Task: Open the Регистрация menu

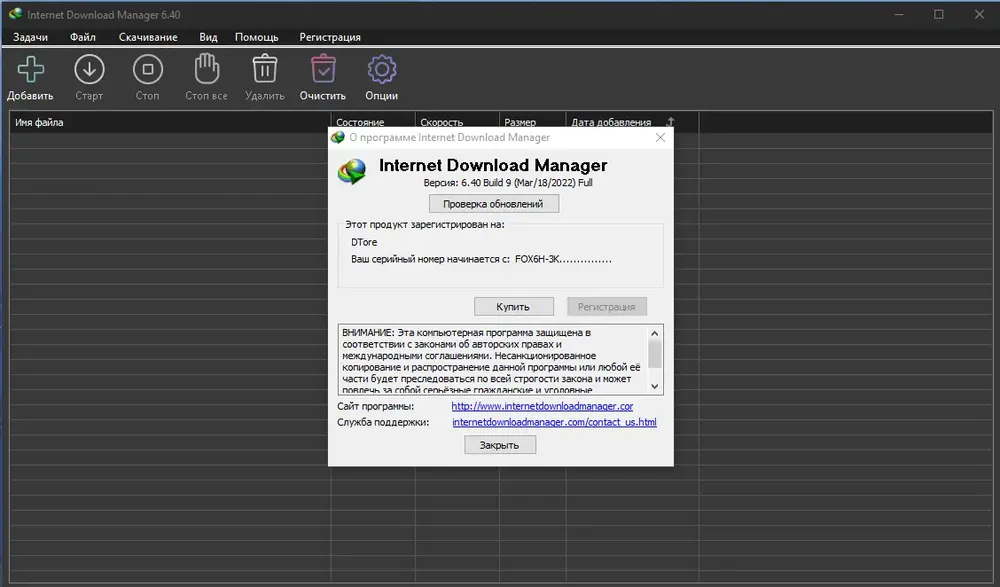Action: [330, 37]
